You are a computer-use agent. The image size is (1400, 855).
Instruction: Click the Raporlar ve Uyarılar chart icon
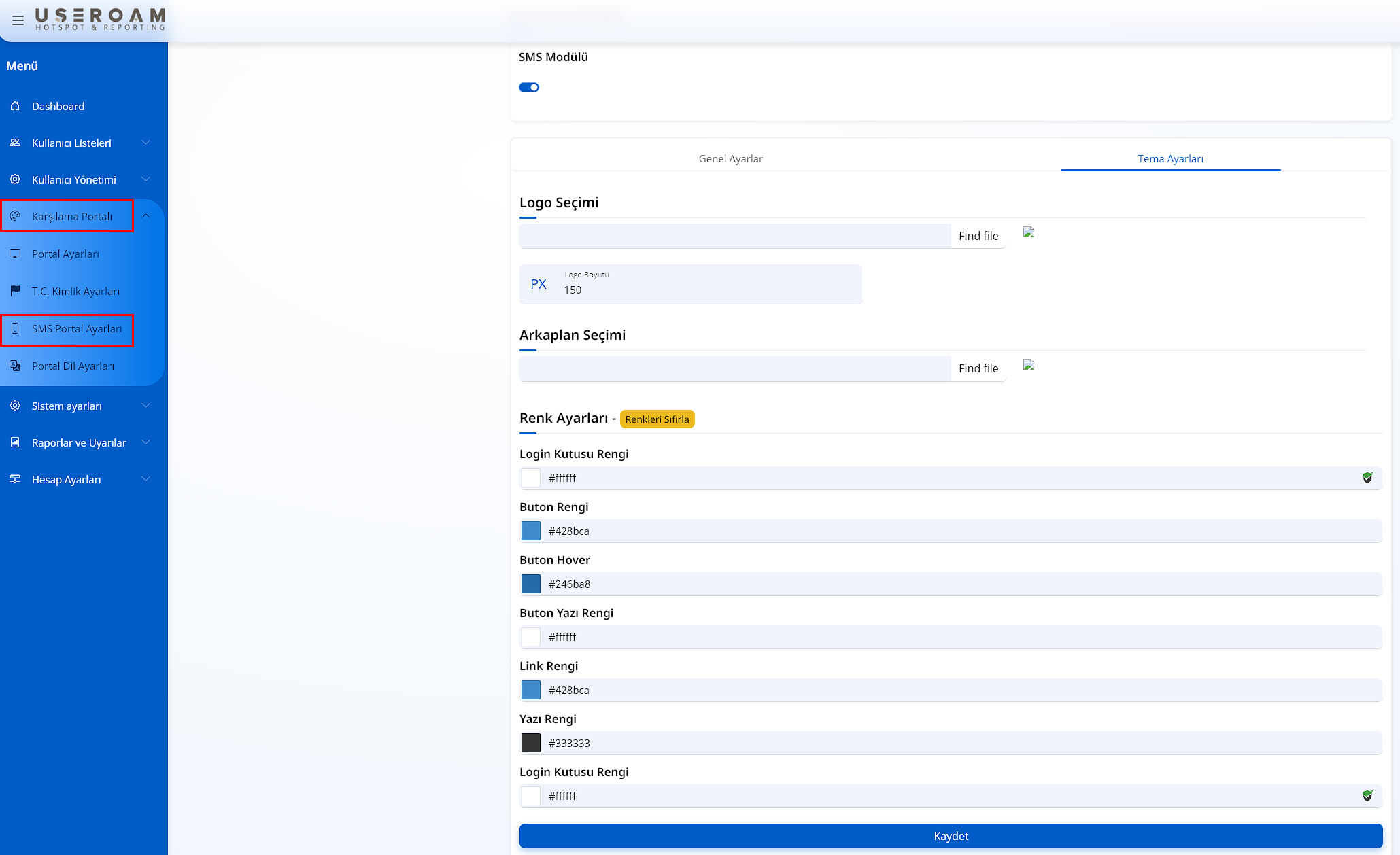point(15,442)
